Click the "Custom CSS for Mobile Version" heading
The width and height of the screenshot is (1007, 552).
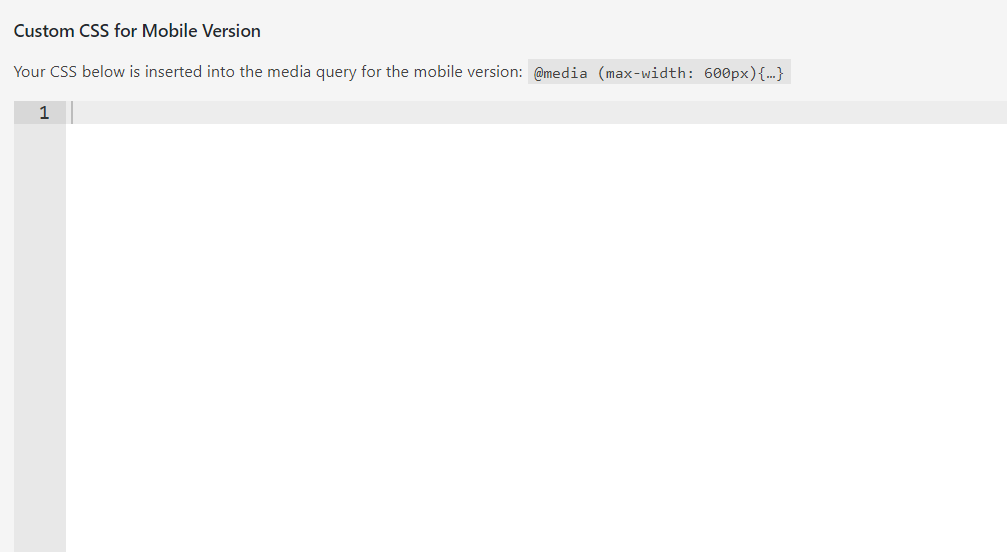click(137, 31)
